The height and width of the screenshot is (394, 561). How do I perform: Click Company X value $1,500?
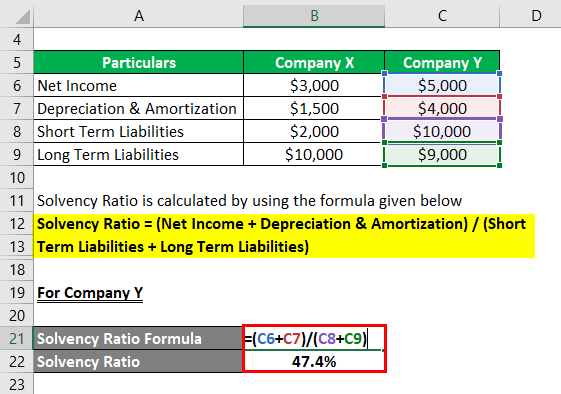pyautogui.click(x=314, y=108)
